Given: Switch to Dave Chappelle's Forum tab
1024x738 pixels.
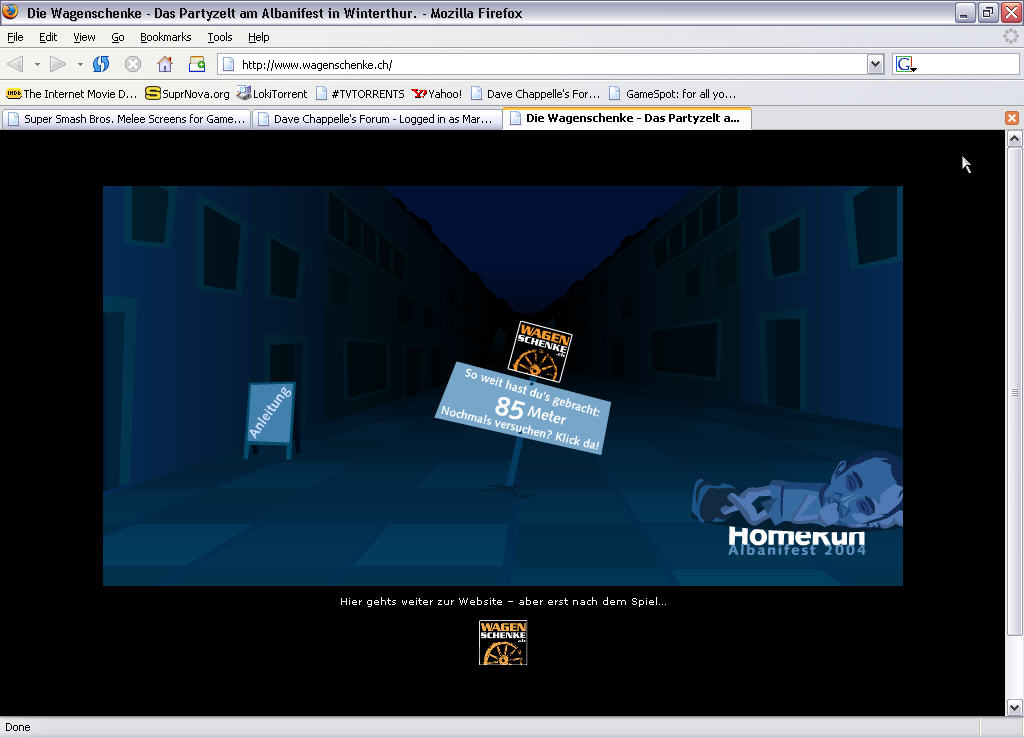Looking at the screenshot, I should pyautogui.click(x=375, y=118).
